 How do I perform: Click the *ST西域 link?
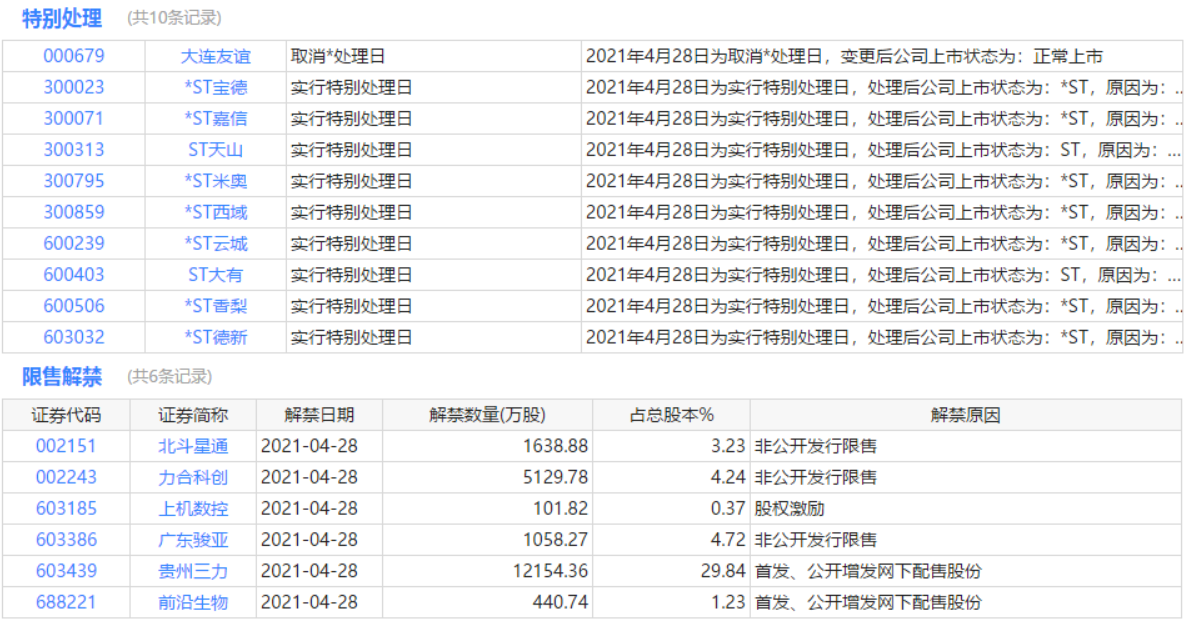pyautogui.click(x=216, y=212)
